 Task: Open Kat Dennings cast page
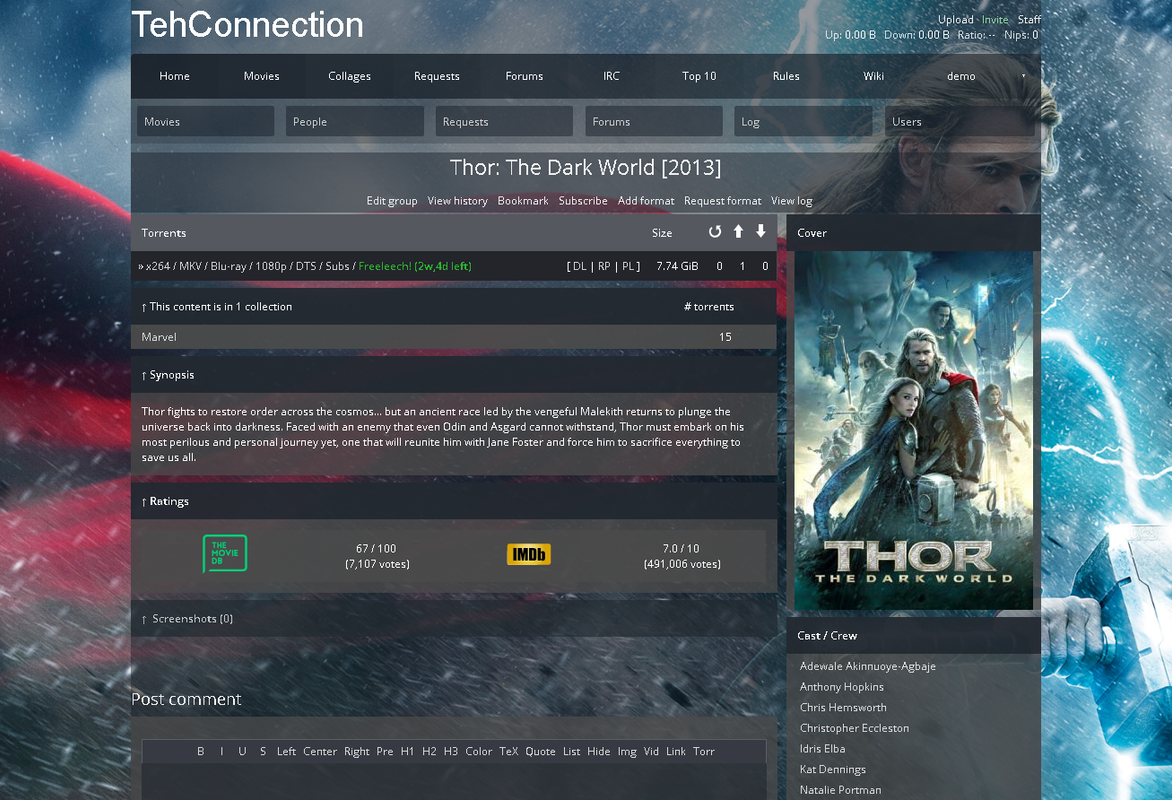(833, 769)
